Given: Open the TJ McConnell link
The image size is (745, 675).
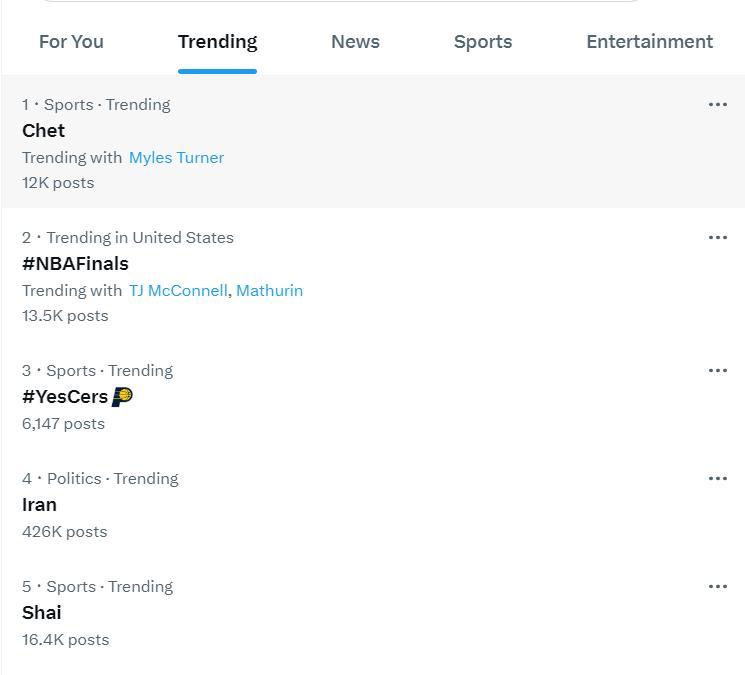Looking at the screenshot, I should click(178, 291).
